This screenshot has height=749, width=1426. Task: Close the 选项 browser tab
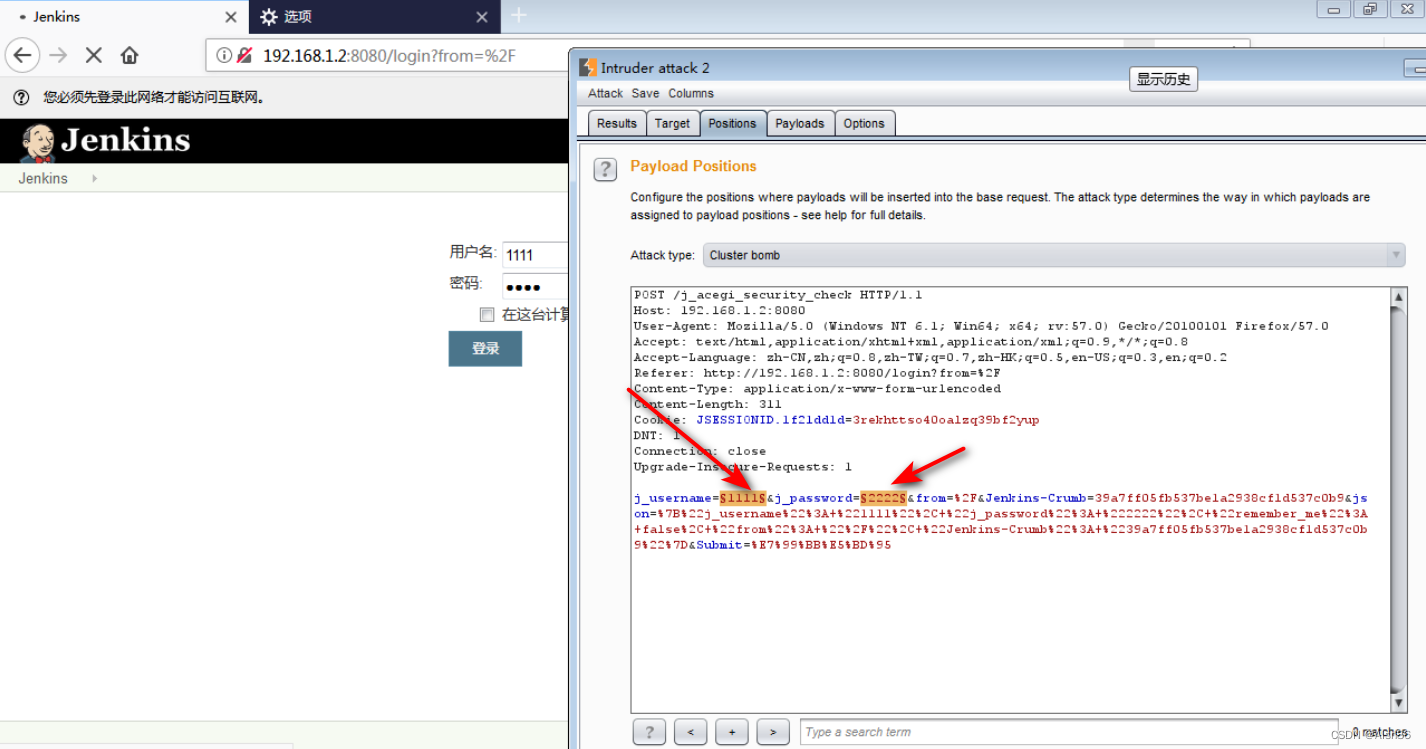[x=481, y=17]
